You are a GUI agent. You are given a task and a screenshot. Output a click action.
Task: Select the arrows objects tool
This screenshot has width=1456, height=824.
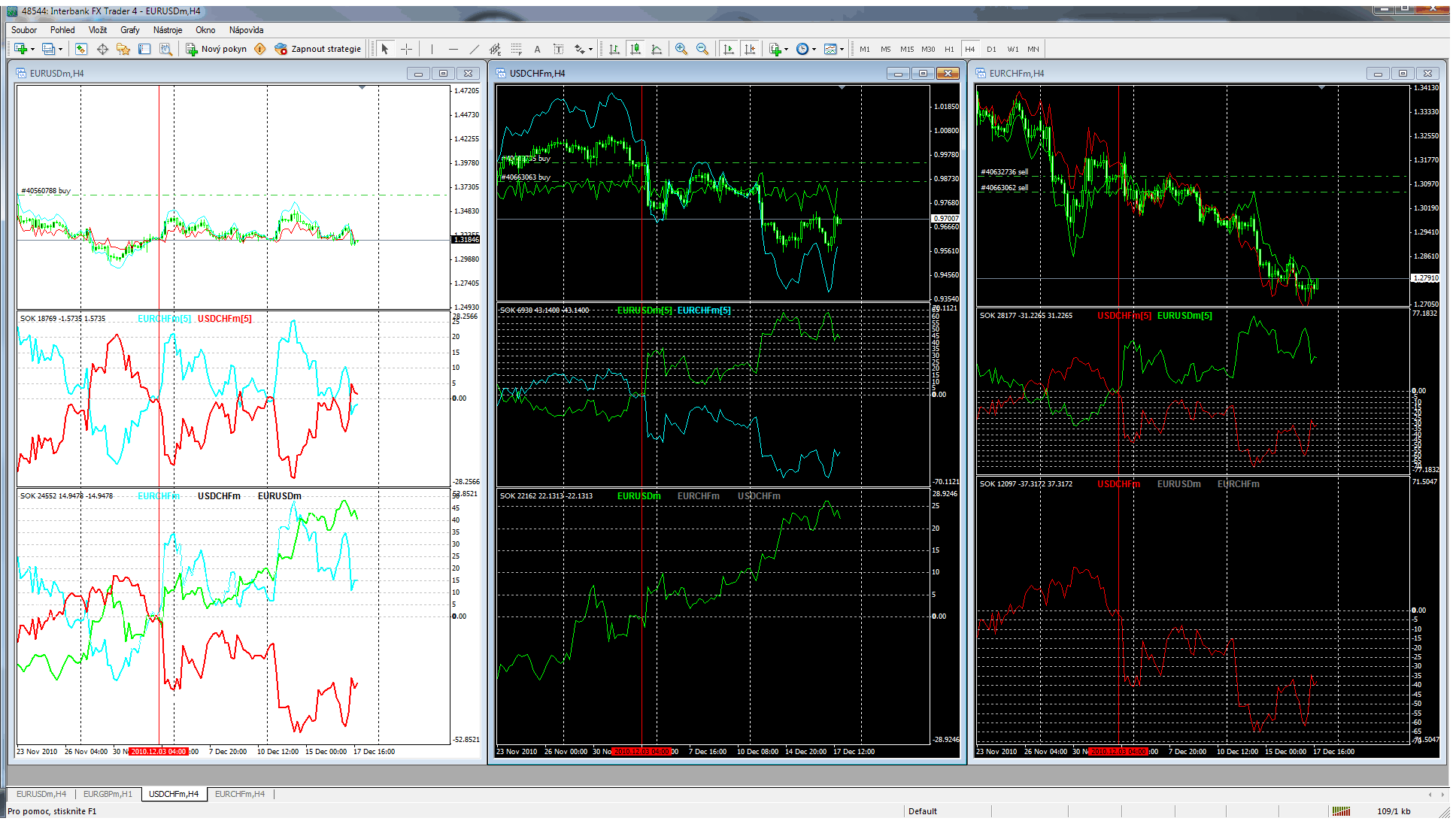point(579,49)
